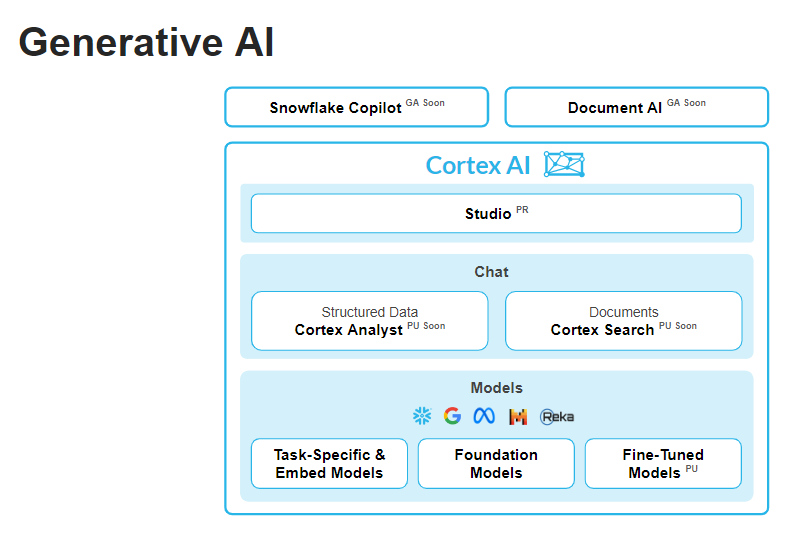Click the Google logo icon
Screen dimensions: 791x540
tap(453, 416)
